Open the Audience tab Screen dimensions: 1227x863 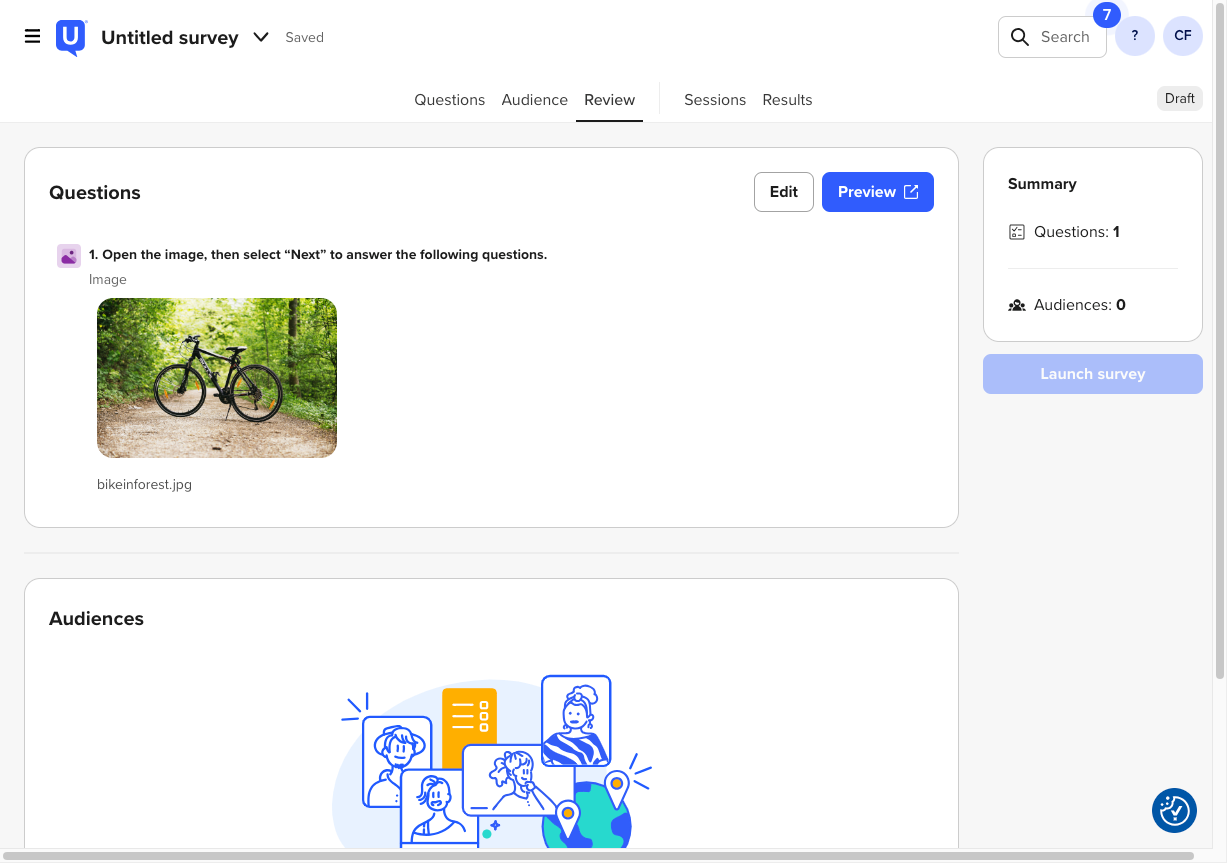pyautogui.click(x=534, y=99)
